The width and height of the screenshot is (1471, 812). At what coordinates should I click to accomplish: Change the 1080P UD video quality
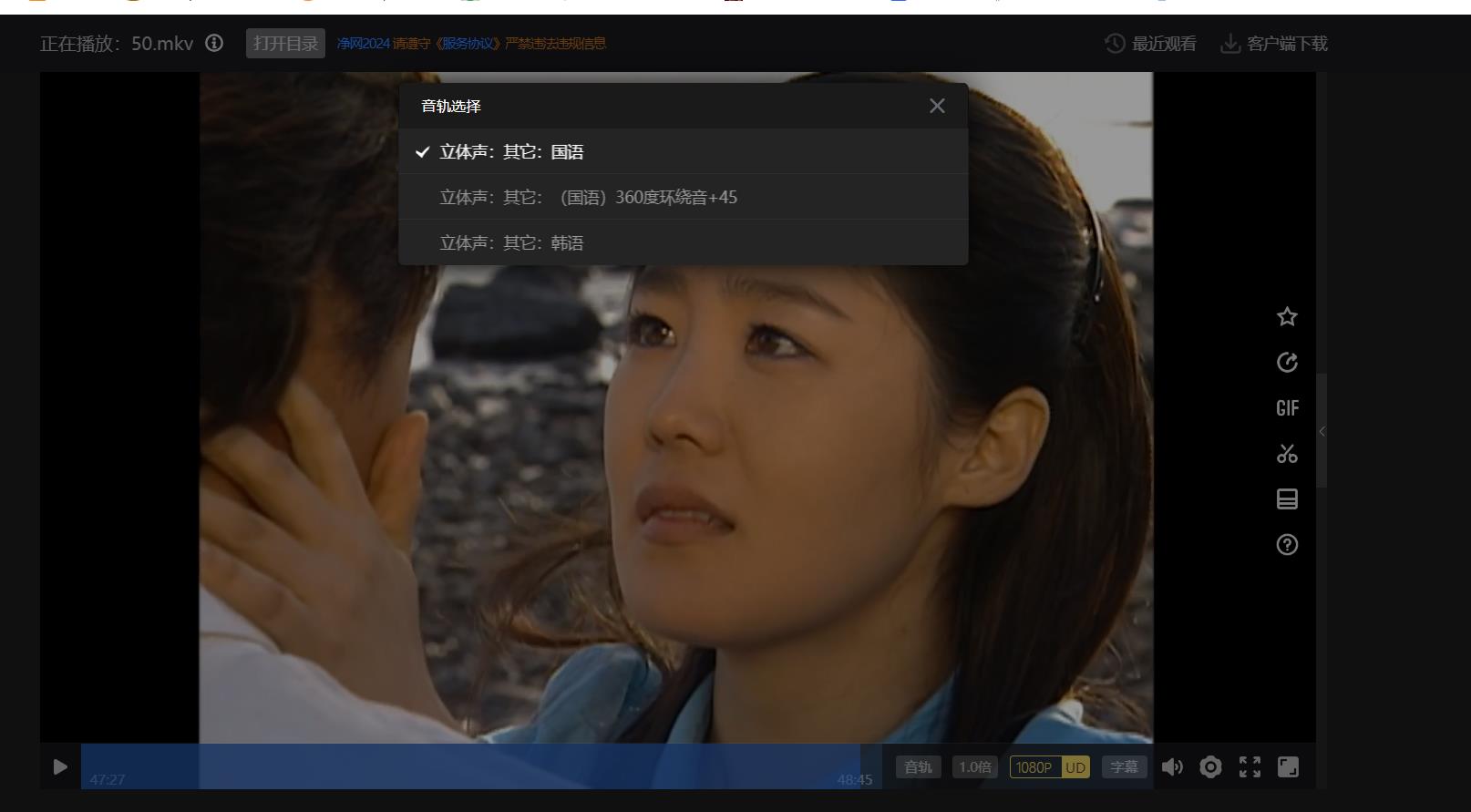[1050, 767]
